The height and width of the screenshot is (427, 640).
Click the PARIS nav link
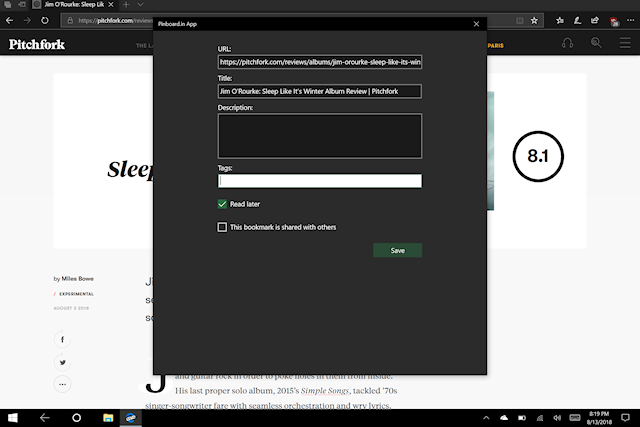(496, 46)
